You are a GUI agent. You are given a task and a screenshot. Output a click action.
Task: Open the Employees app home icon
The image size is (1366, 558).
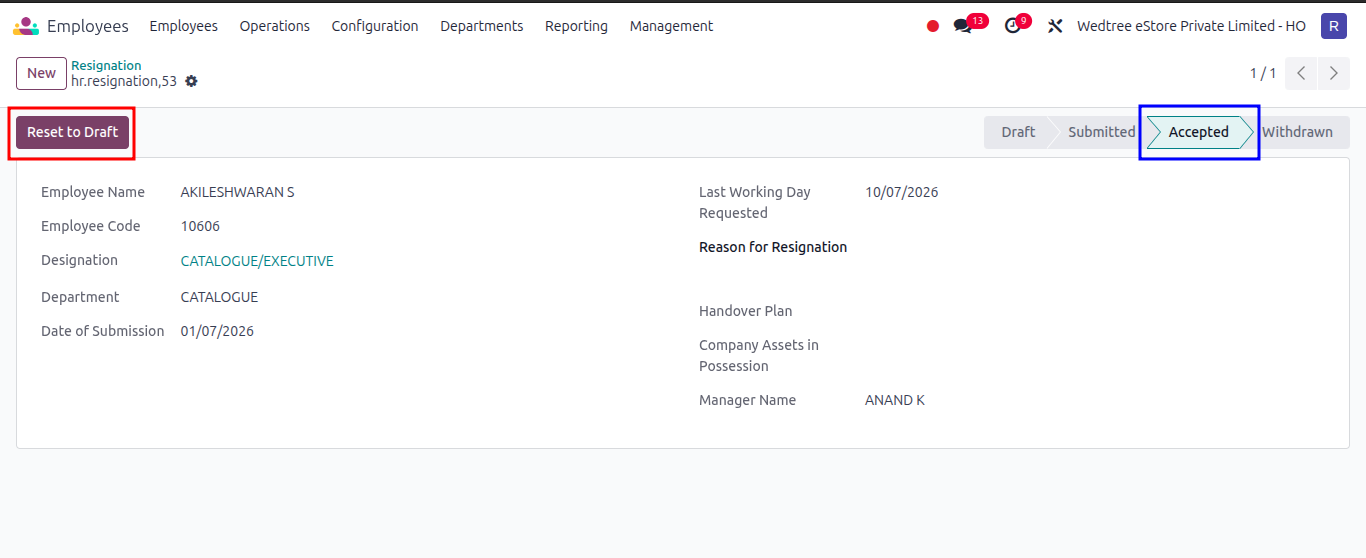pos(26,26)
